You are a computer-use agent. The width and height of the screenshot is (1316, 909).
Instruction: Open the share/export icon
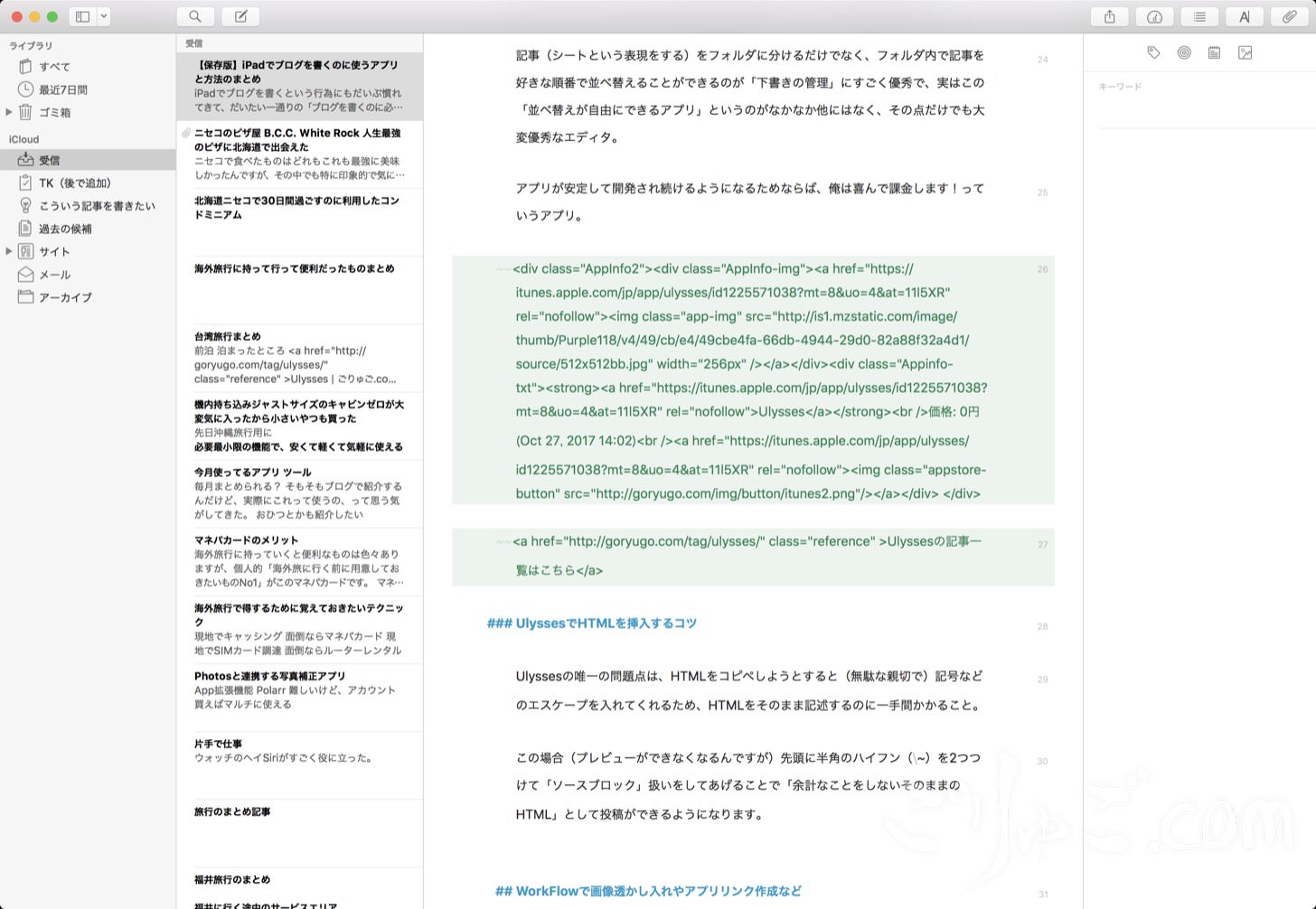click(x=1109, y=16)
